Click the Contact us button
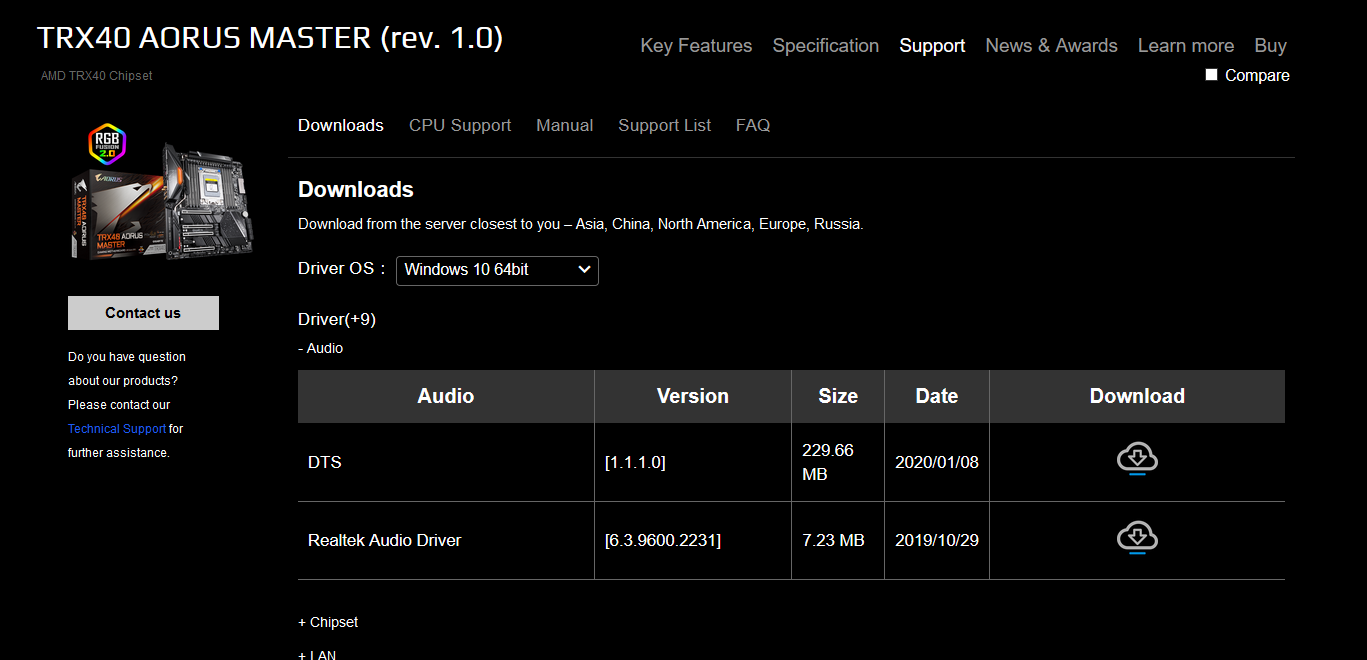 (x=143, y=313)
